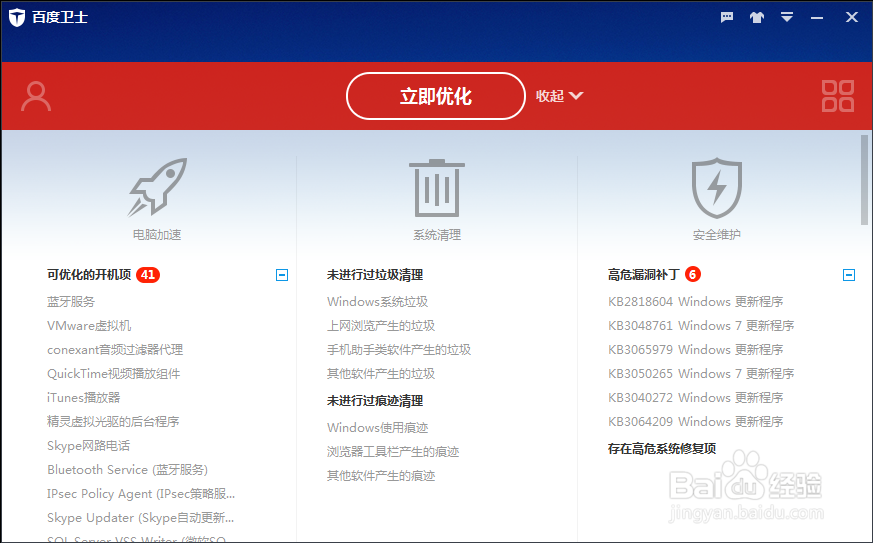
Task: Select the rocket 电脑加速 icon
Action: pos(157,187)
